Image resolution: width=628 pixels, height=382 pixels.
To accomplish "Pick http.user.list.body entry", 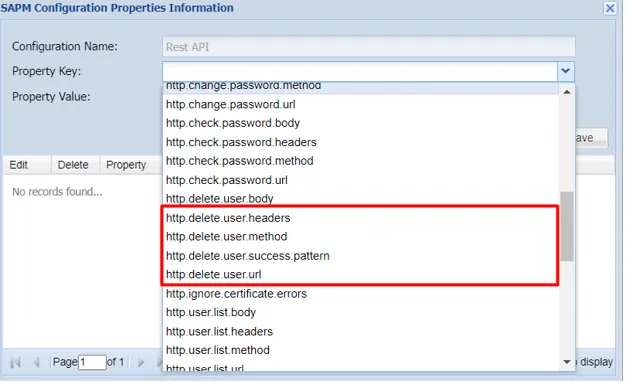I will coord(360,312).
